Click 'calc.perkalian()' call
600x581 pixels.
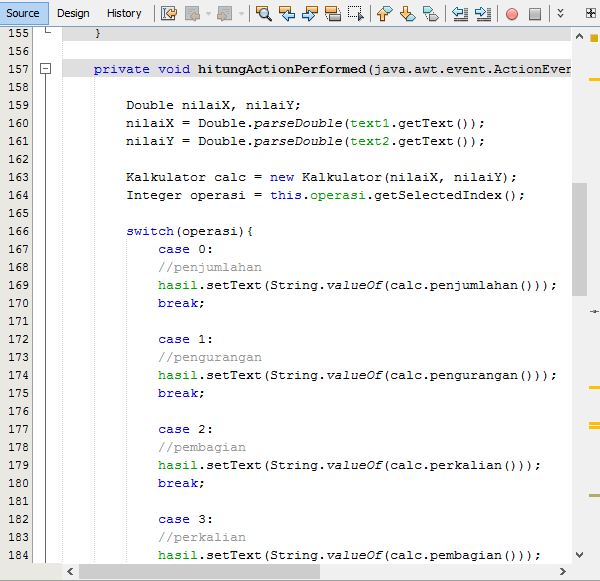tap(454, 465)
